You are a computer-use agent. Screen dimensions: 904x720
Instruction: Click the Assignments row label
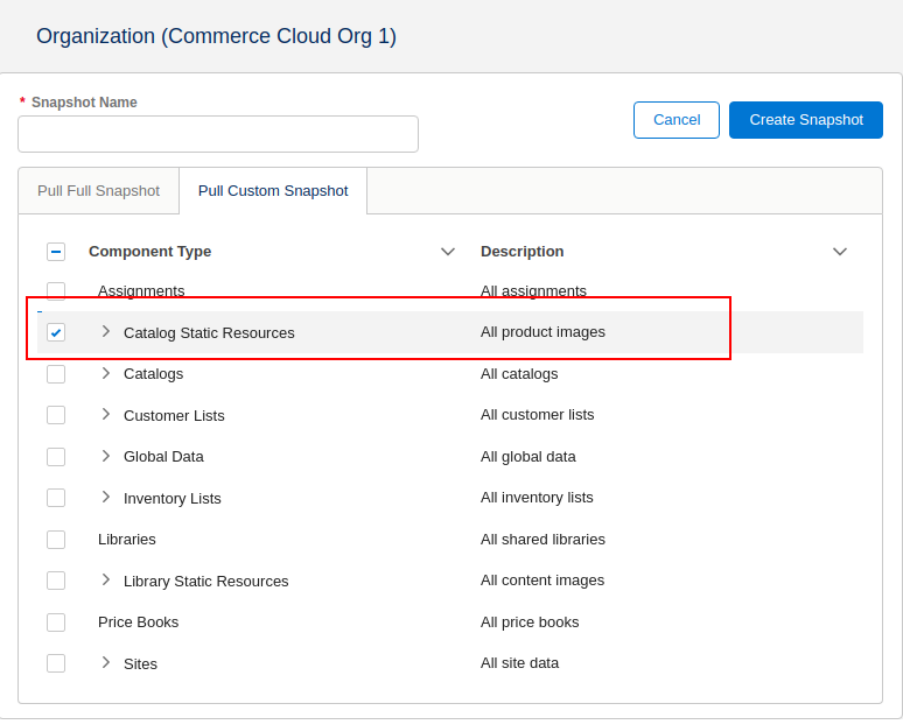pos(141,291)
